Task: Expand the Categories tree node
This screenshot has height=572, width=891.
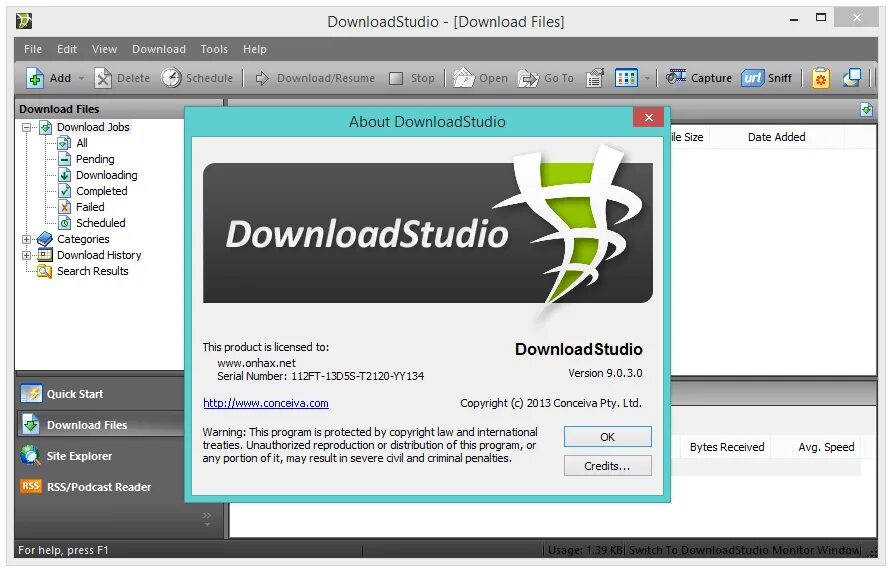Action: [27, 239]
